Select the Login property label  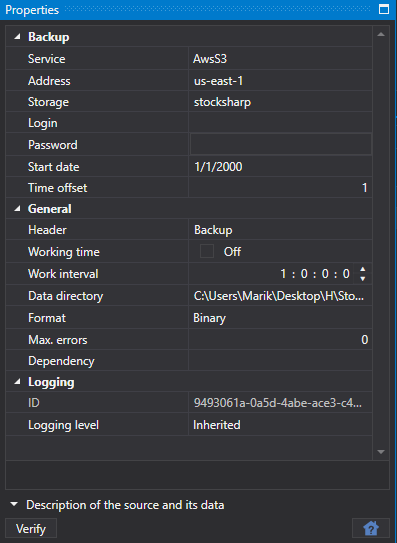(43, 123)
